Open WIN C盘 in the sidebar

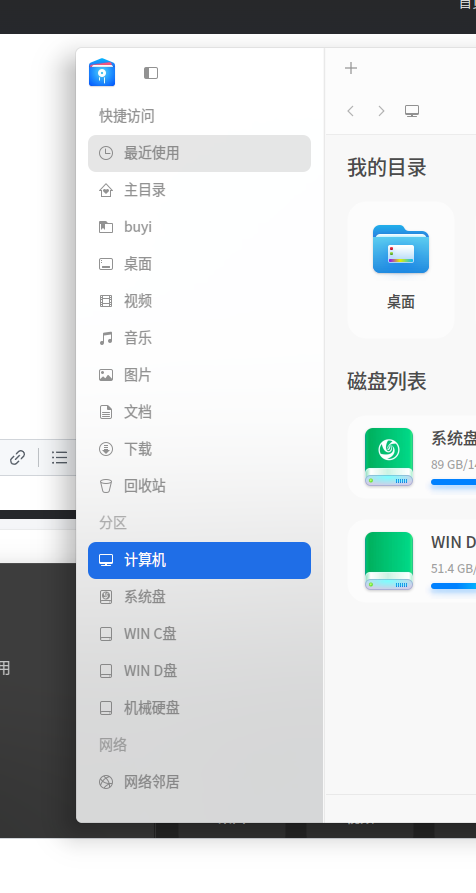199,634
